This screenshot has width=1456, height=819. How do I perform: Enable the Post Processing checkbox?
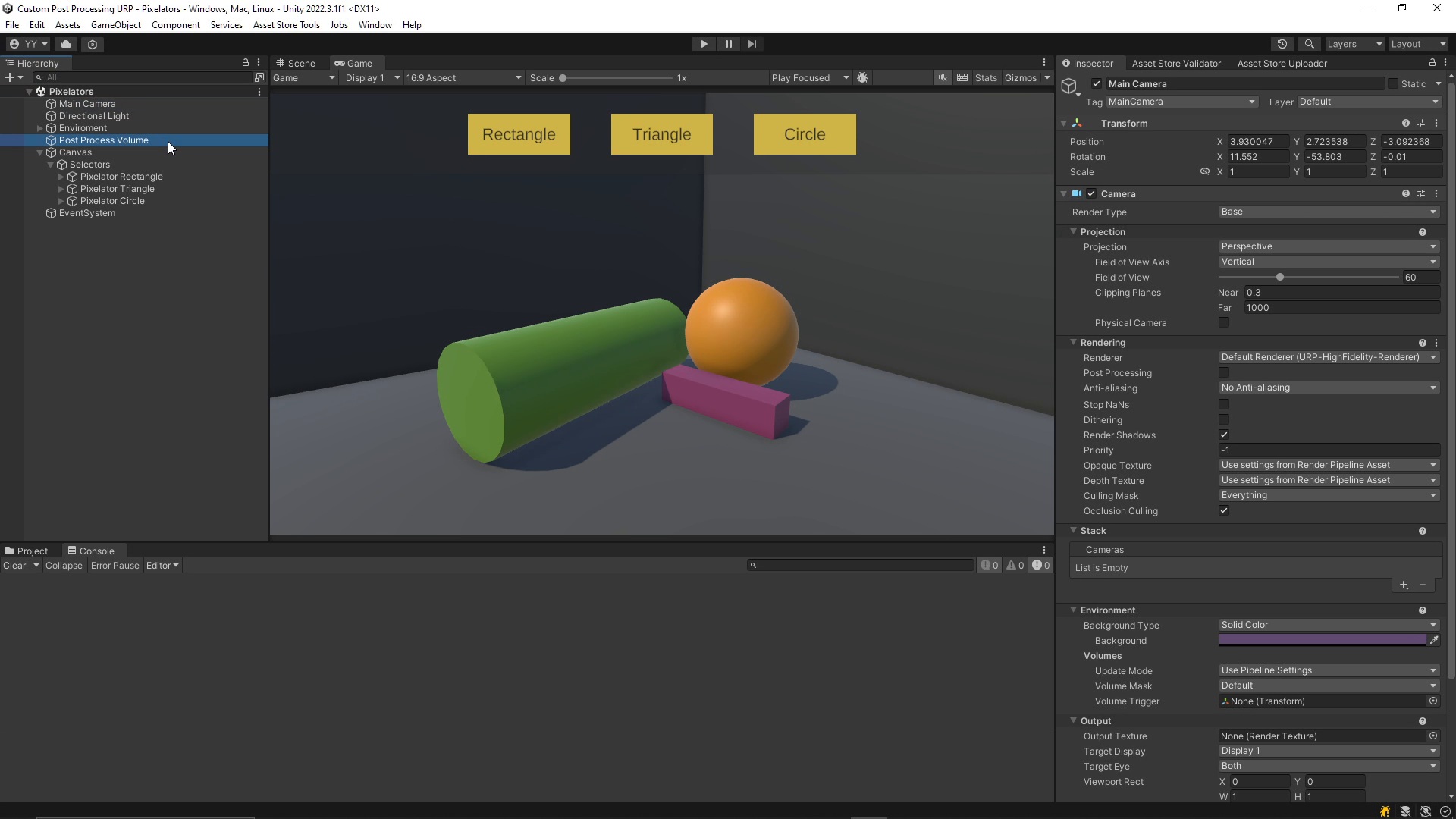pos(1224,373)
